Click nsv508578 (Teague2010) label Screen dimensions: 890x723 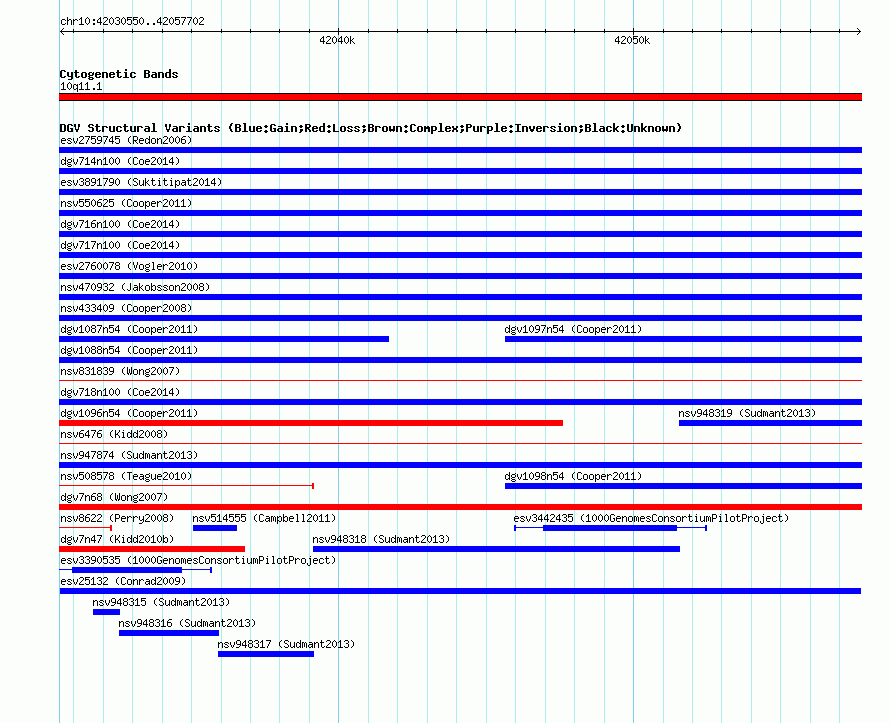126,476
